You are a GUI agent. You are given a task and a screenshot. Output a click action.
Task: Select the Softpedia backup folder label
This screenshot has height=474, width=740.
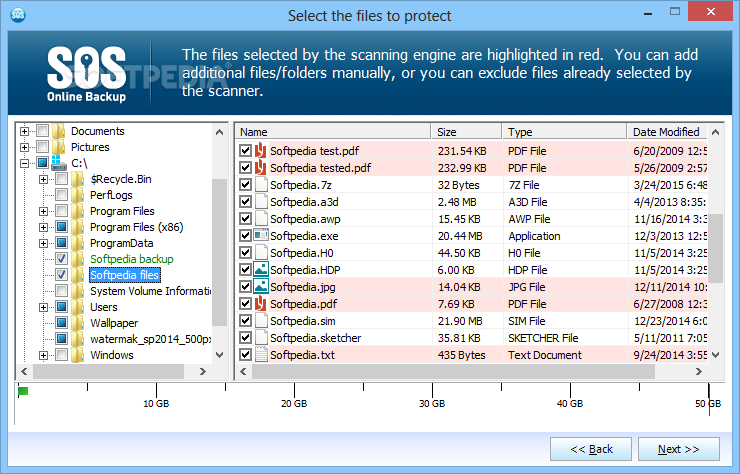[132, 259]
